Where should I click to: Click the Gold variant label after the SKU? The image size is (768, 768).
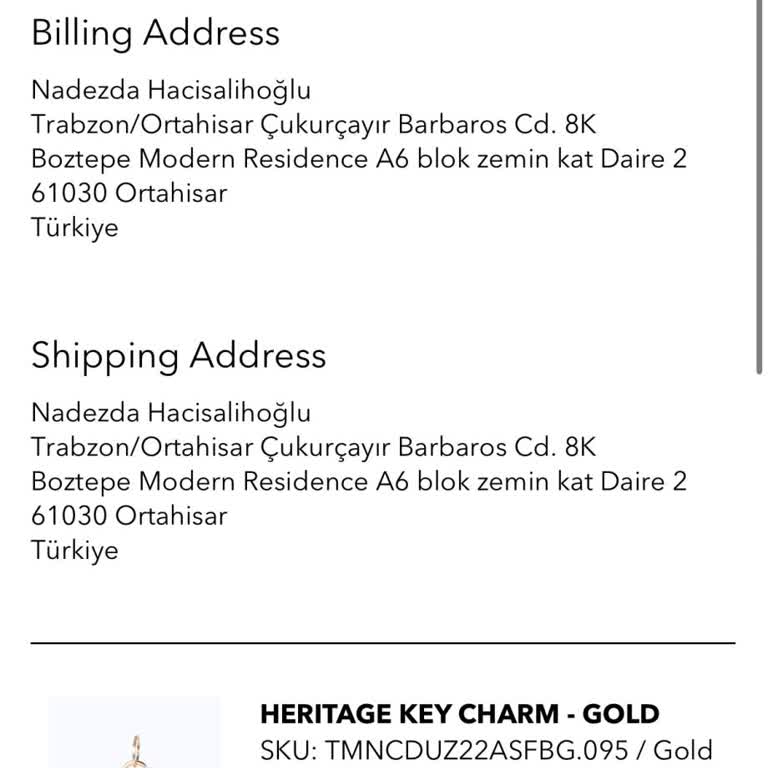683,750
